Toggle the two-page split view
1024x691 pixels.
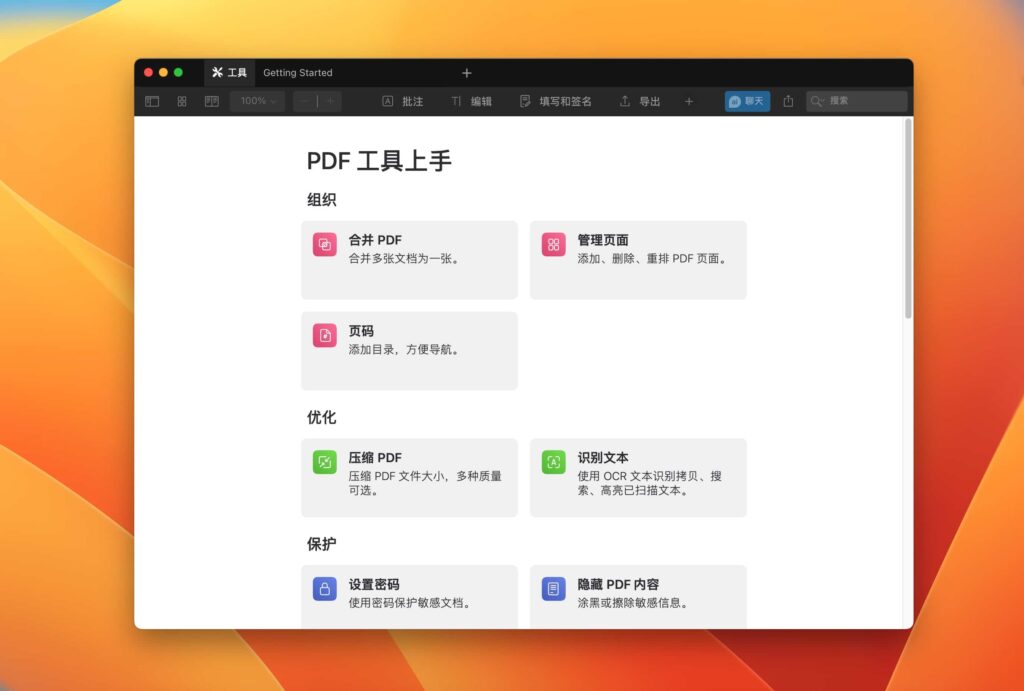coord(211,101)
